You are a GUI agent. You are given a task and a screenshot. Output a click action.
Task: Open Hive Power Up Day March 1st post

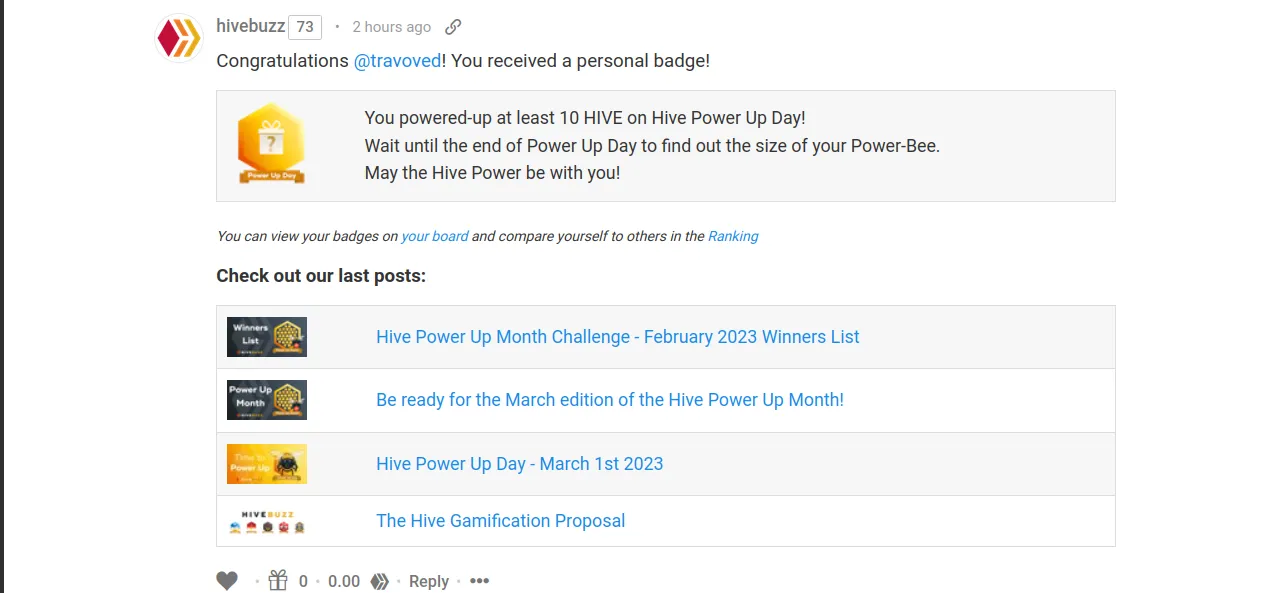coord(520,464)
